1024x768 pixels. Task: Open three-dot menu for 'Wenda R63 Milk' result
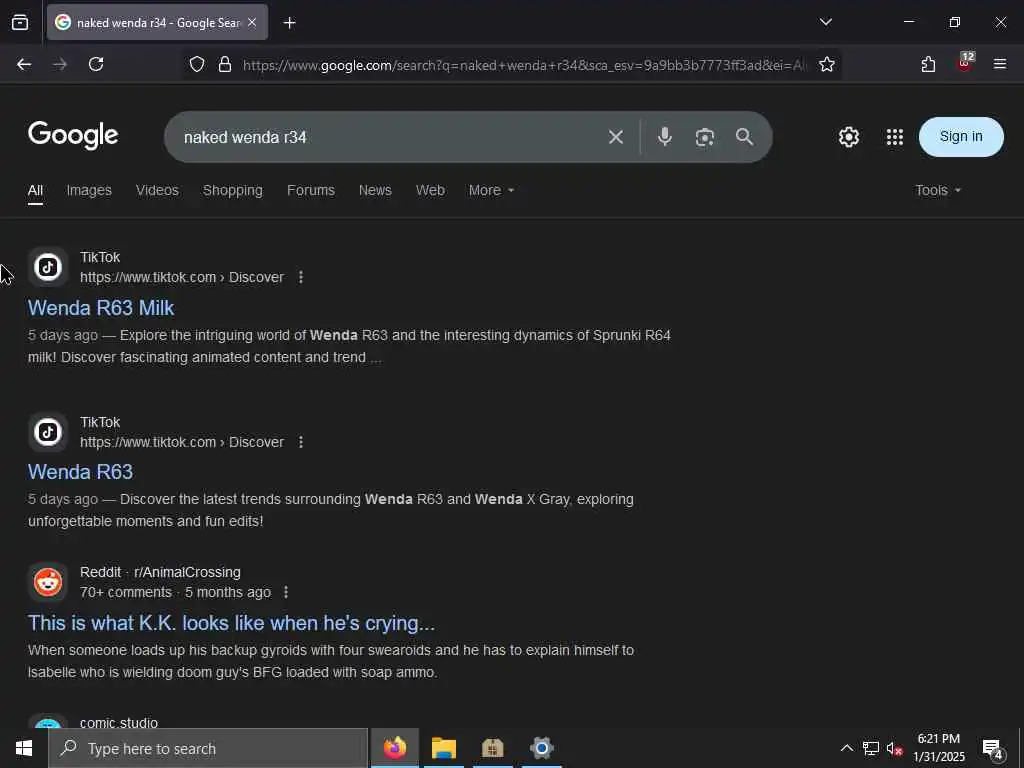301,277
